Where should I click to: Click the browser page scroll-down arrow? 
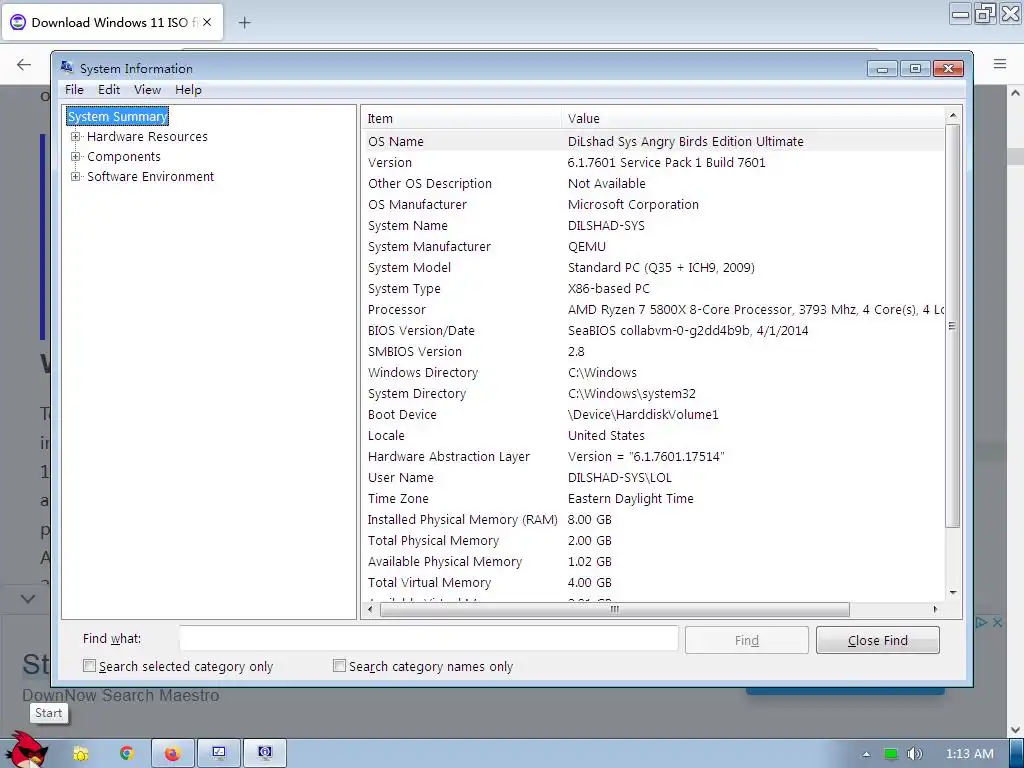[1015, 729]
